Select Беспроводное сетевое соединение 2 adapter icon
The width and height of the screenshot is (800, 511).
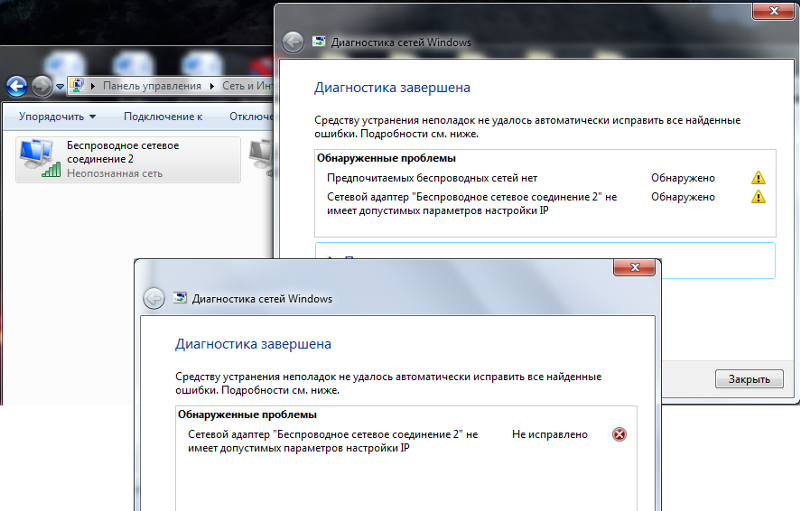(x=39, y=159)
